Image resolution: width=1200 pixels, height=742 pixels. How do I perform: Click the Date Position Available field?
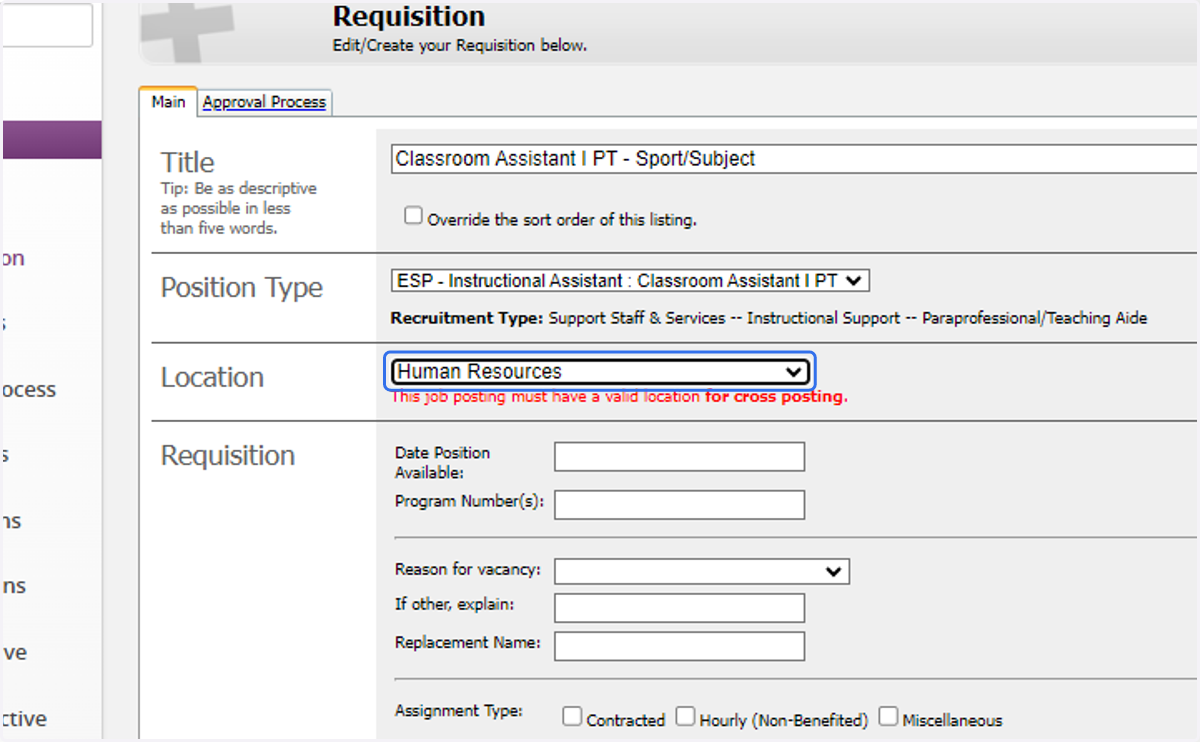(x=679, y=457)
